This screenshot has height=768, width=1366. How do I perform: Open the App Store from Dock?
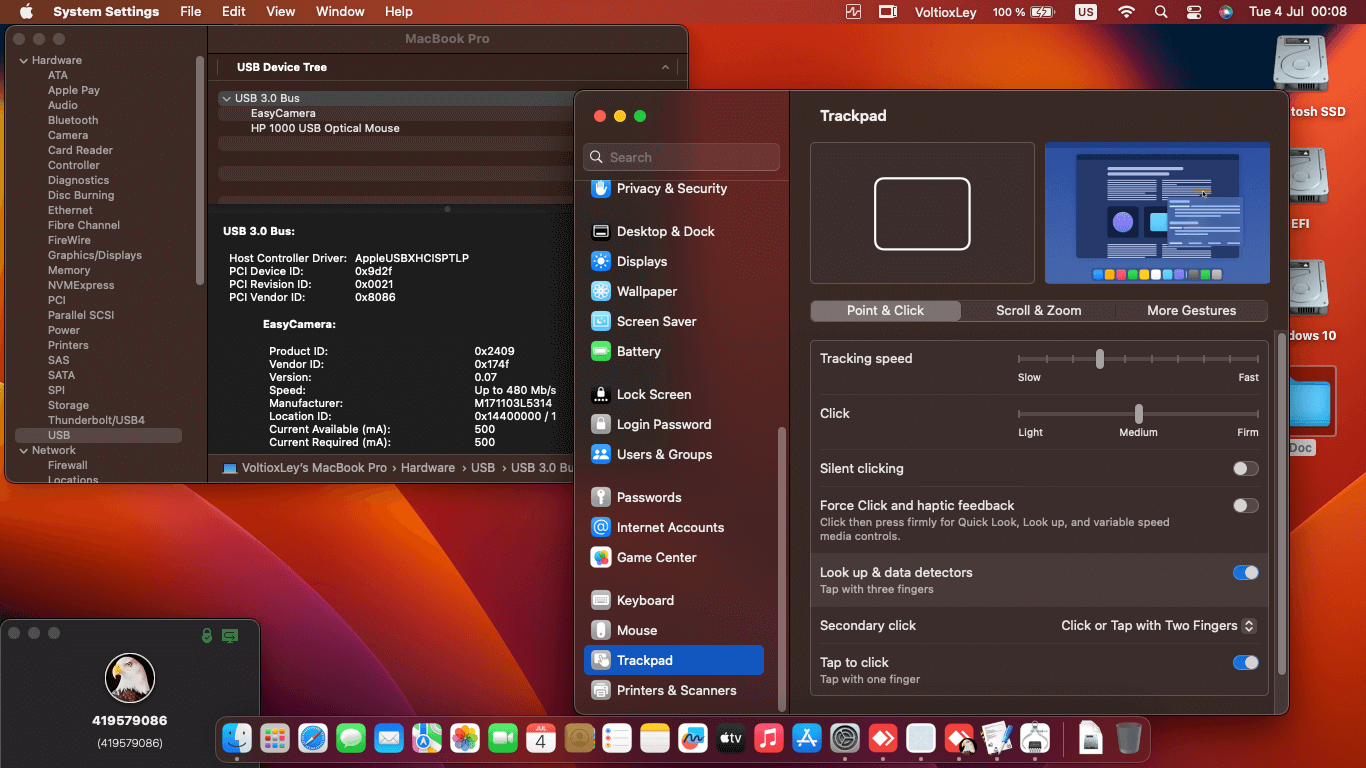point(807,739)
